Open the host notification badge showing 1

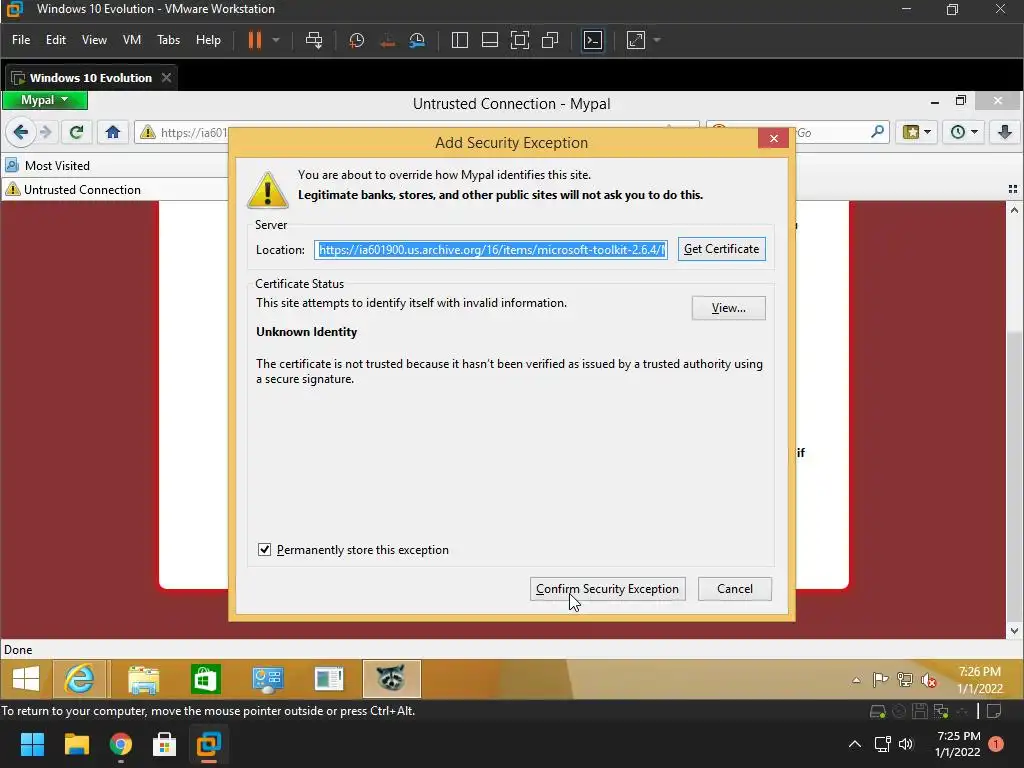coord(996,744)
